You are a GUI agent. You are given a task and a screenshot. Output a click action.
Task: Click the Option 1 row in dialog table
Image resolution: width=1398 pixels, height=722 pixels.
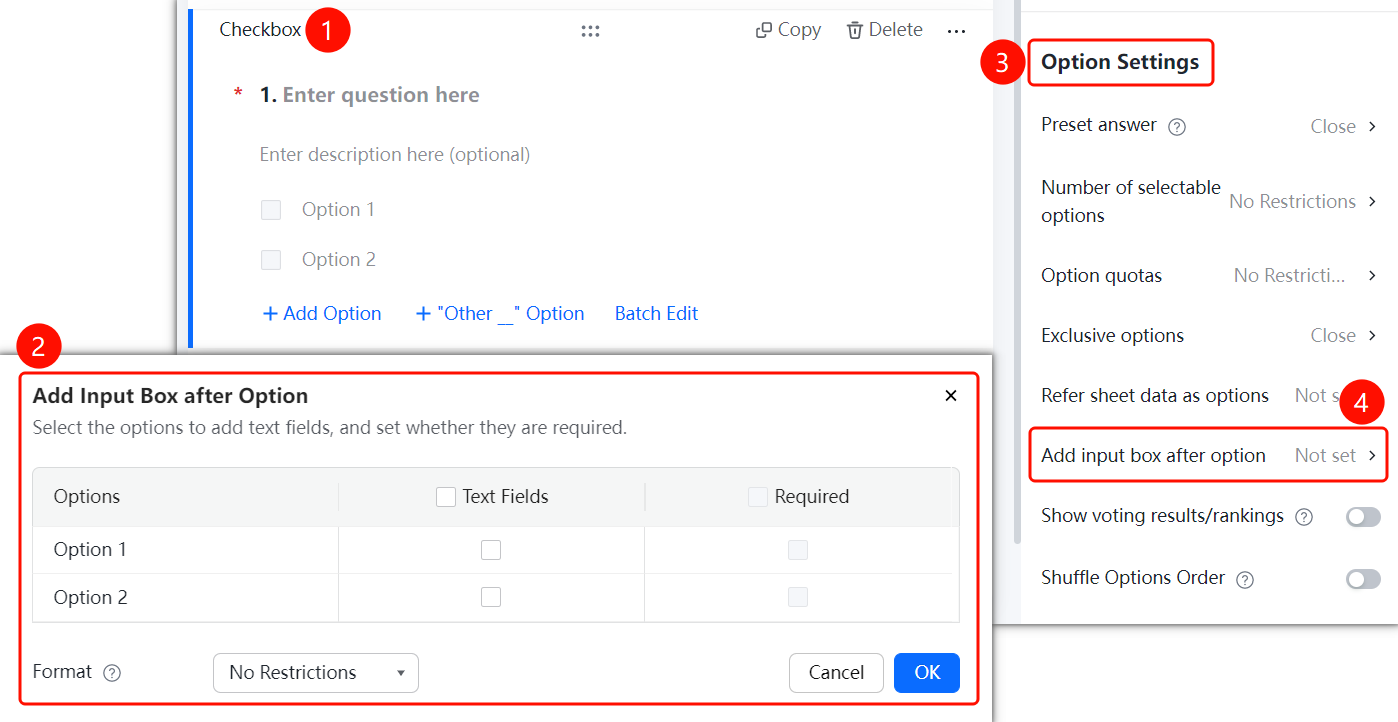click(x=496, y=550)
